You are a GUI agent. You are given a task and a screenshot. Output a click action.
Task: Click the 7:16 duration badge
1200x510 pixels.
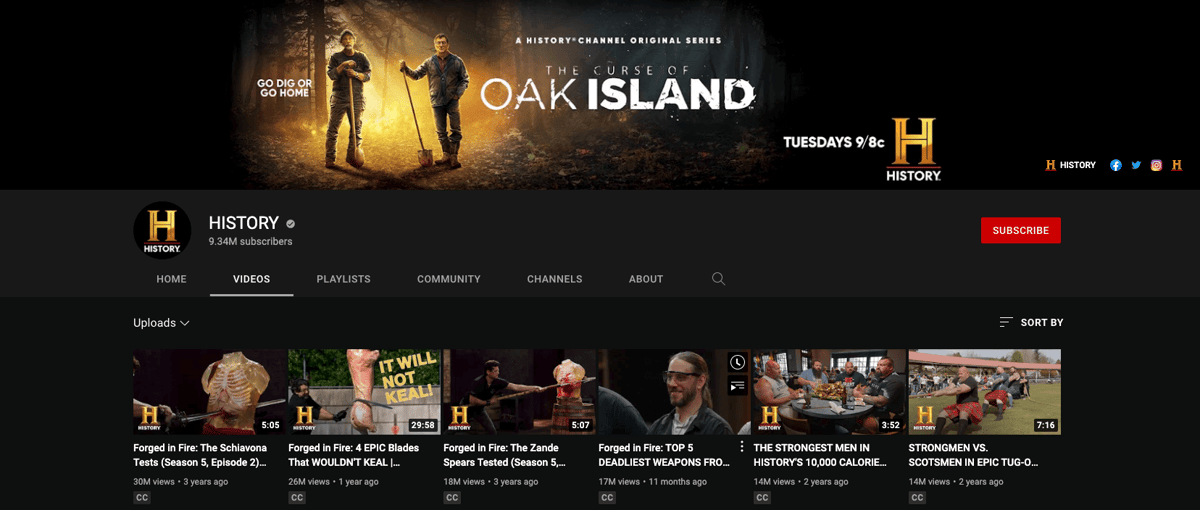[1046, 425]
